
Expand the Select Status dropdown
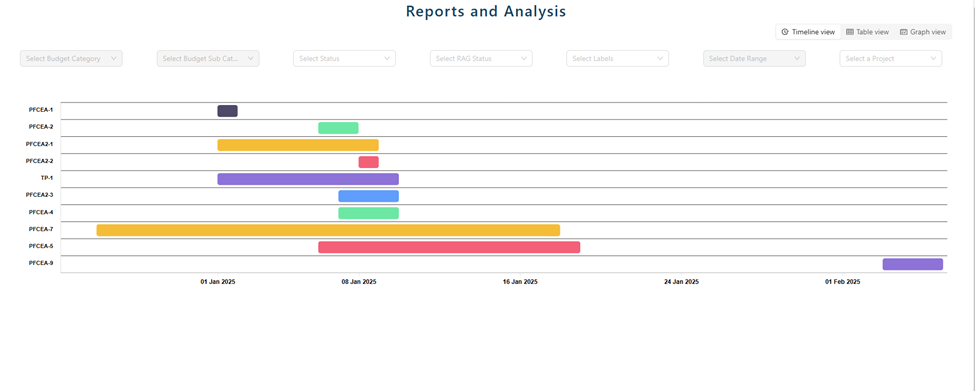tap(344, 58)
